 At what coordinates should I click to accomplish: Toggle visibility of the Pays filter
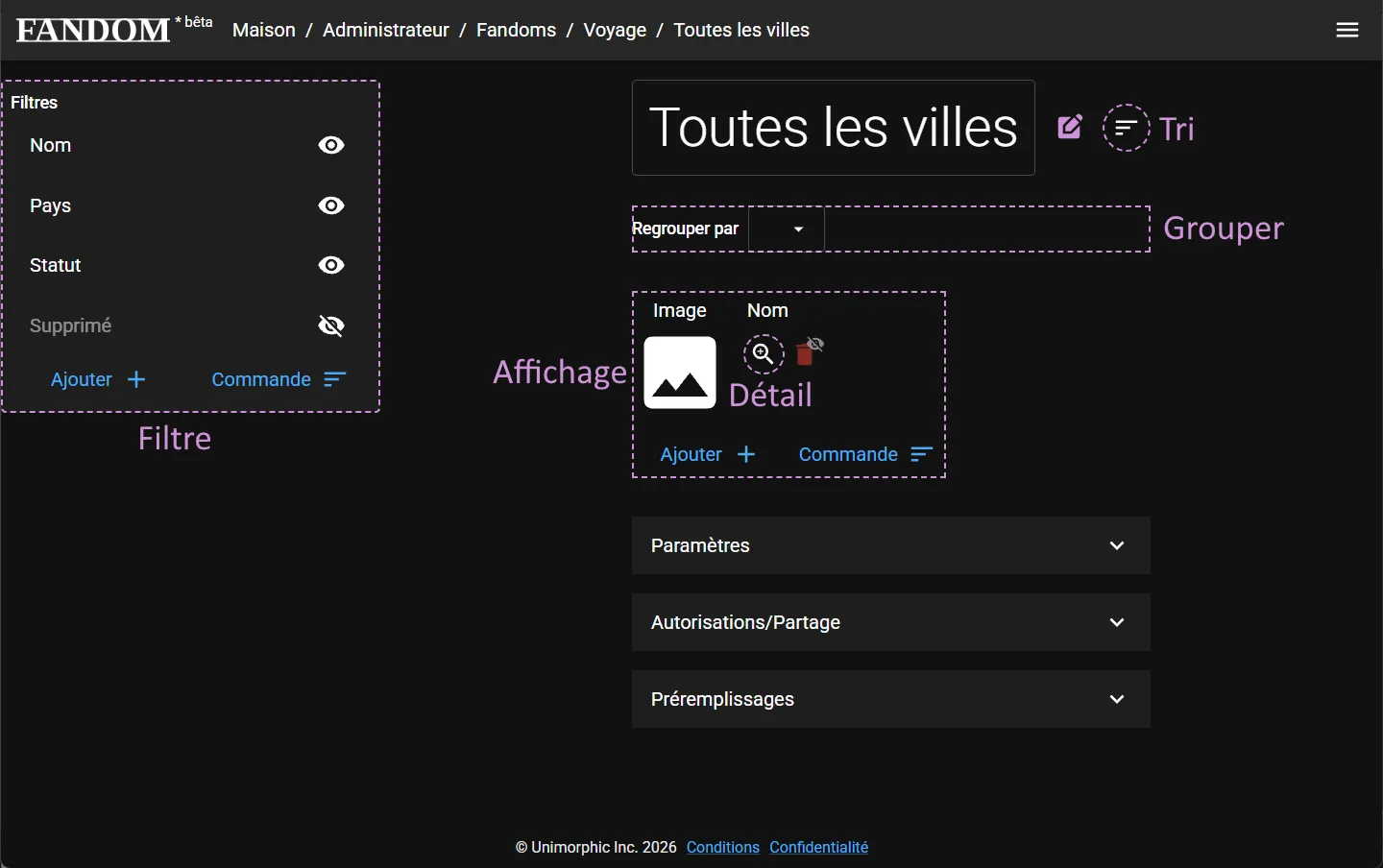click(x=331, y=205)
